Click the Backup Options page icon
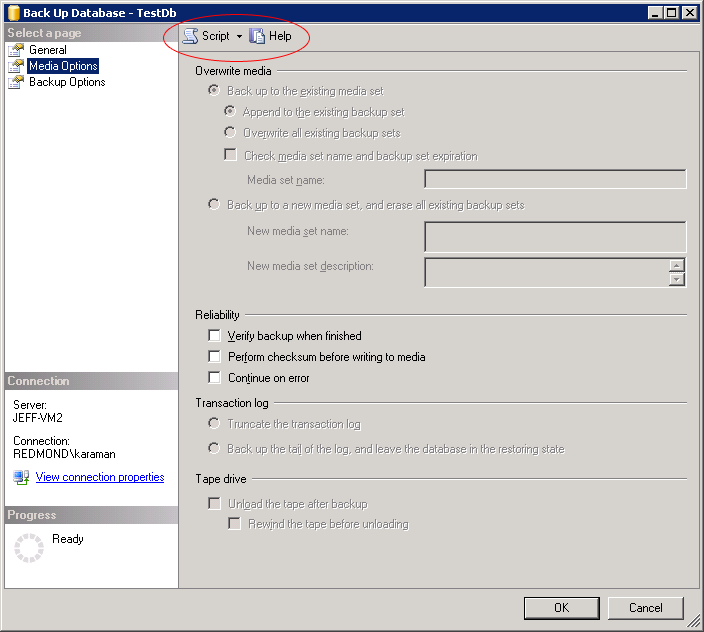This screenshot has height=632, width=704. pyautogui.click(x=16, y=82)
